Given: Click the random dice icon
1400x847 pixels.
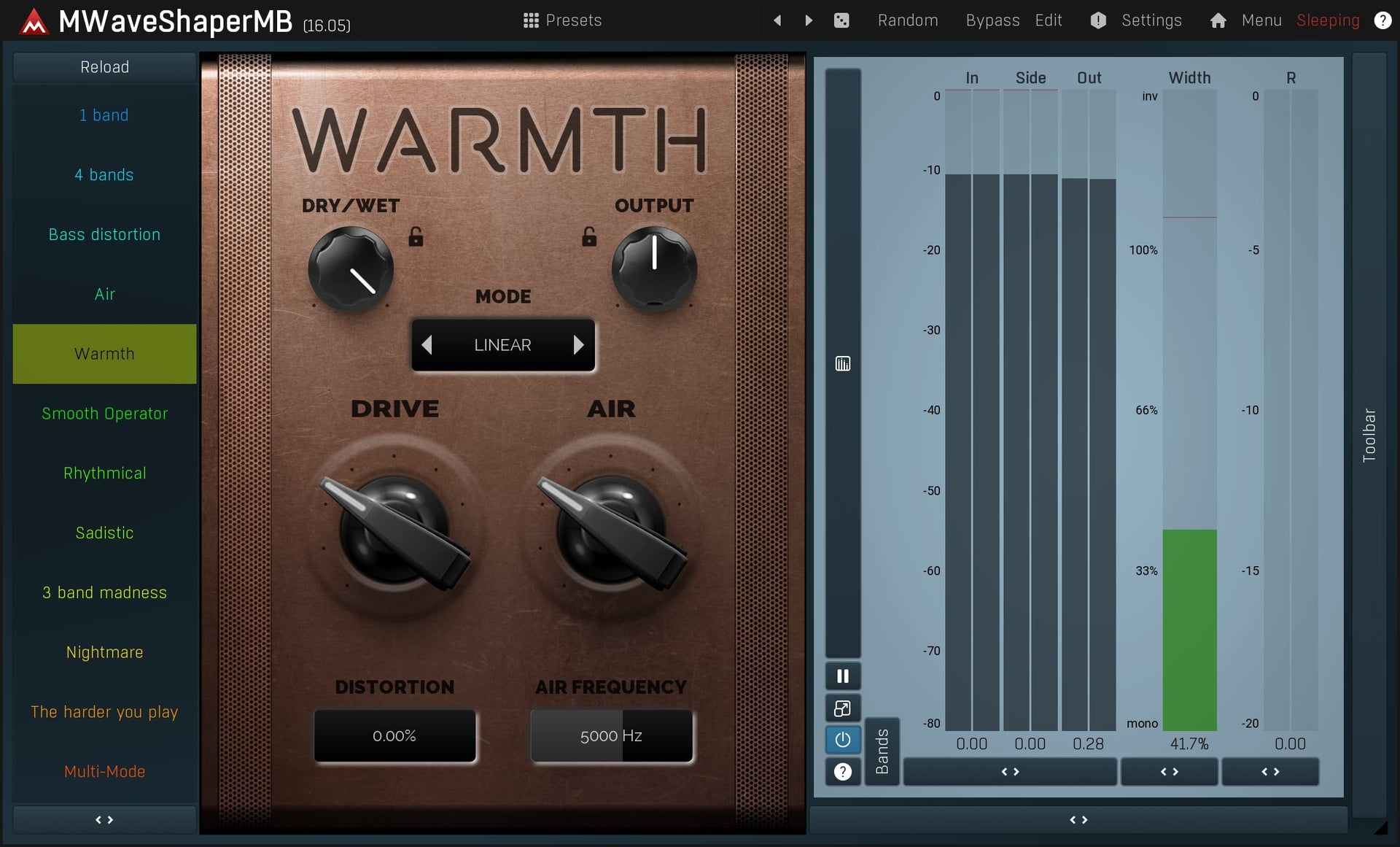Looking at the screenshot, I should click(841, 20).
